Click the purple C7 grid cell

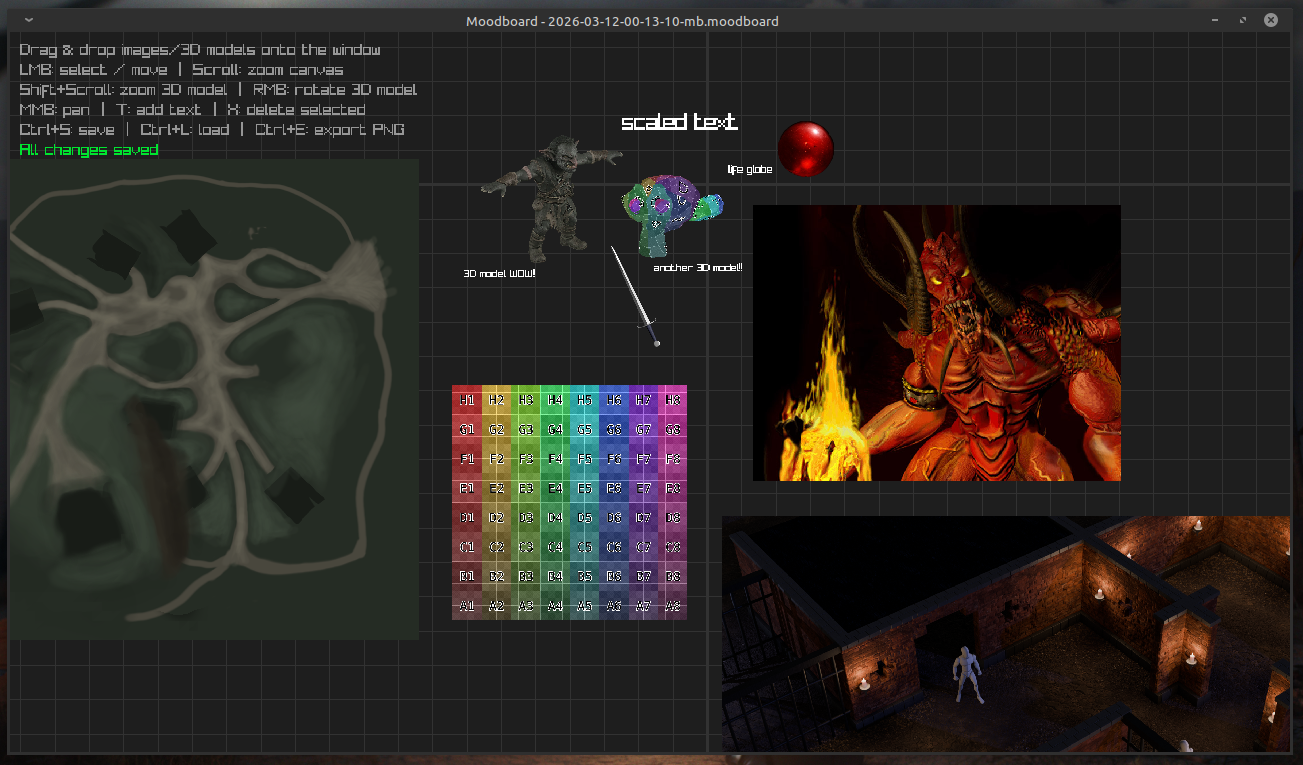coord(643,547)
